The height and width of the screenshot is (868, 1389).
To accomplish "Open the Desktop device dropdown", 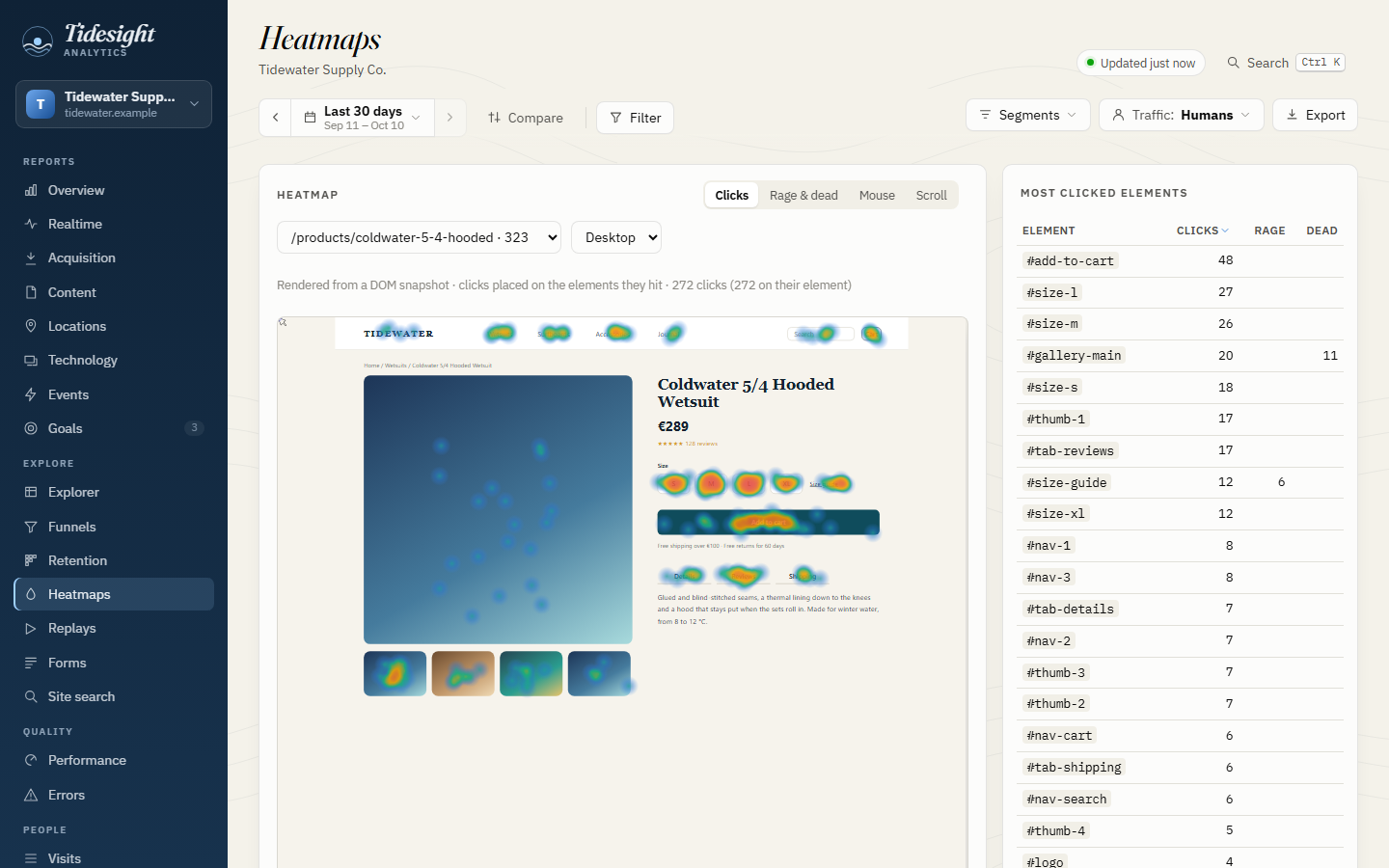I will pyautogui.click(x=616, y=237).
